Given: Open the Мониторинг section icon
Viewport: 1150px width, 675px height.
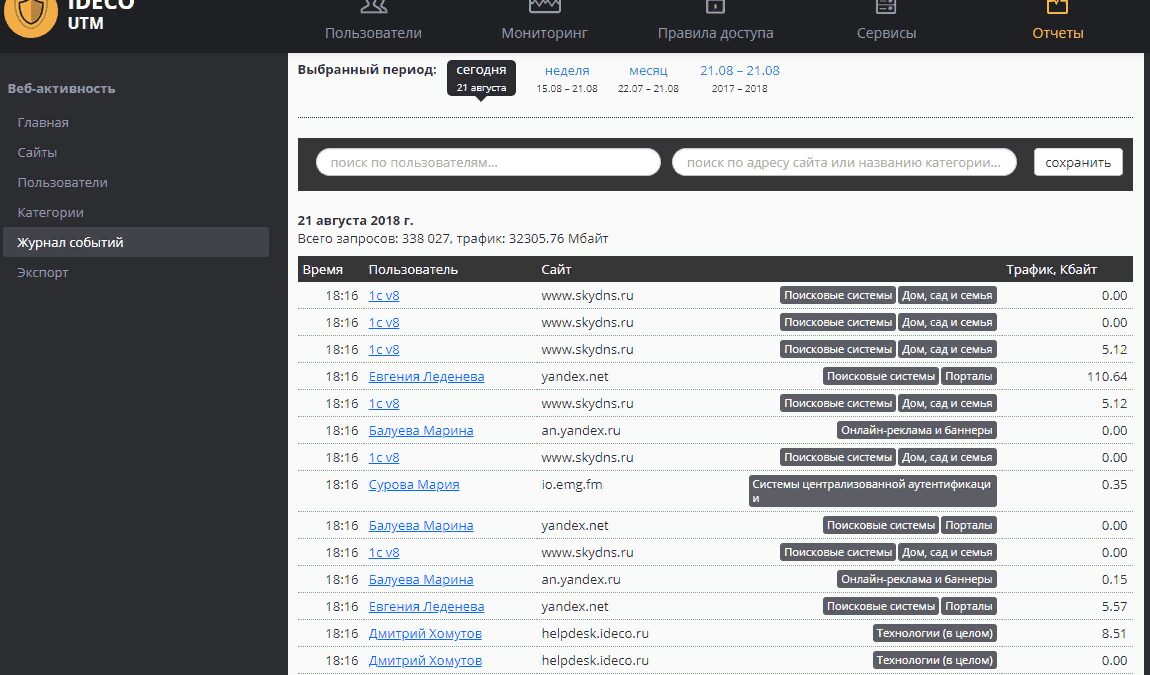Looking at the screenshot, I should (544, 8).
